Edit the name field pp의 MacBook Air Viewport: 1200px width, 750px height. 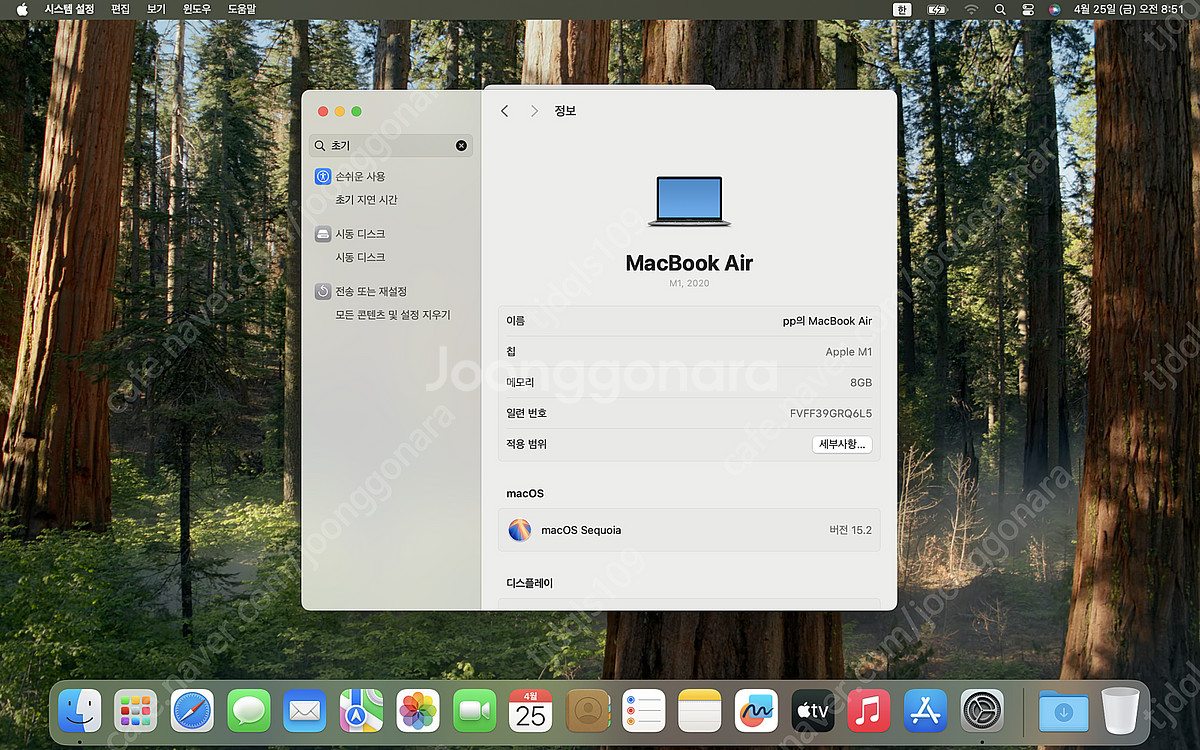pyautogui.click(x=827, y=321)
